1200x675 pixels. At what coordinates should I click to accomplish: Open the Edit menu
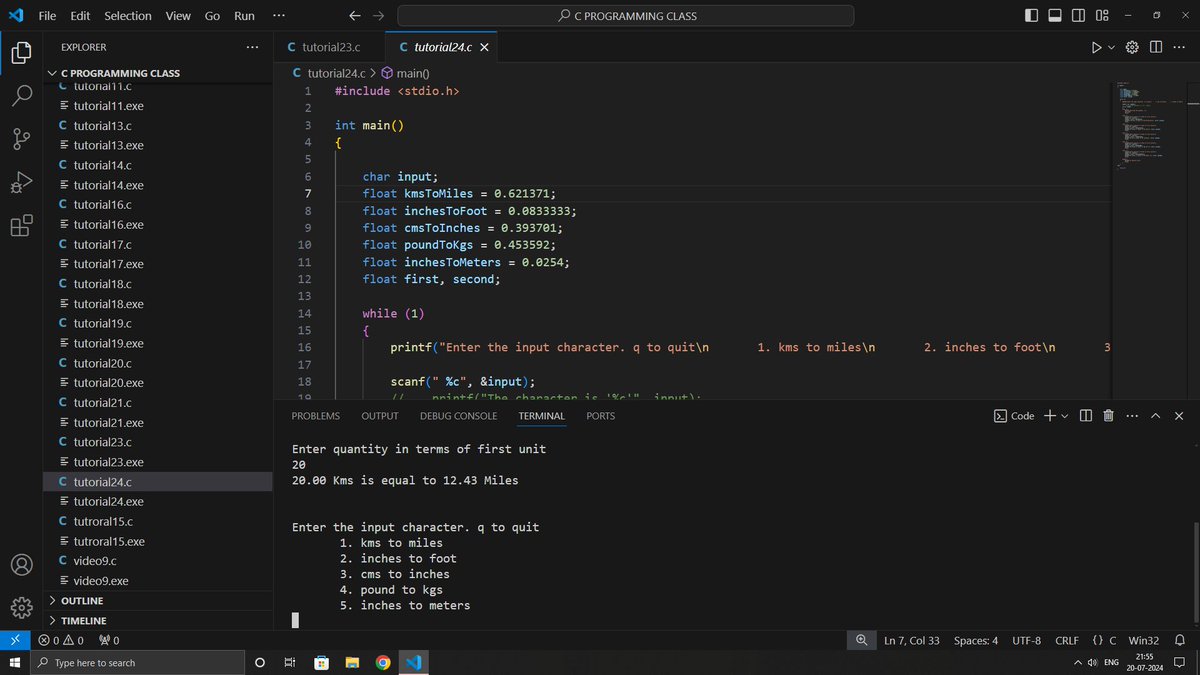80,16
